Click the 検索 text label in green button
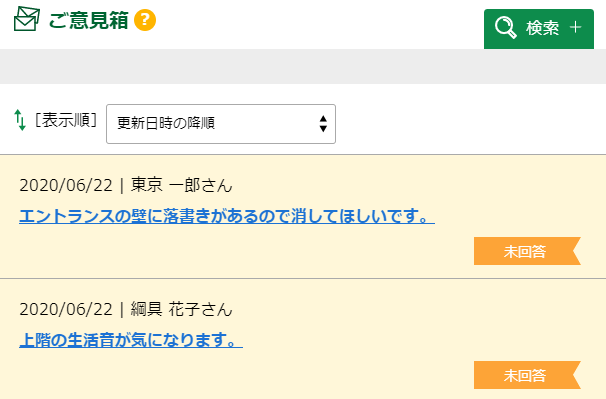Viewport: 606px width, 399px height. point(542,28)
